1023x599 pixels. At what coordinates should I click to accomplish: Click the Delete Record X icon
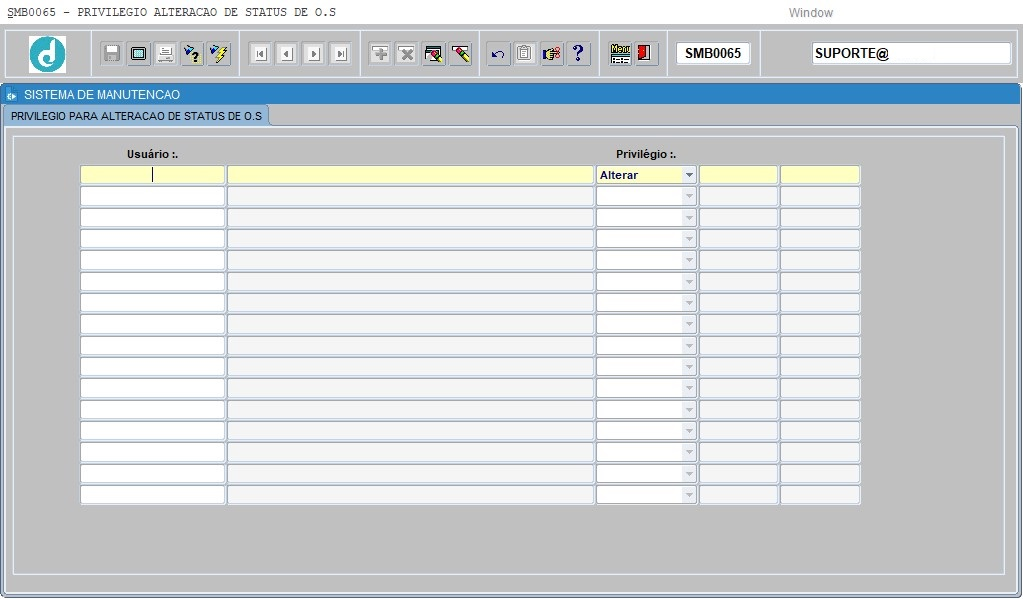[406, 54]
